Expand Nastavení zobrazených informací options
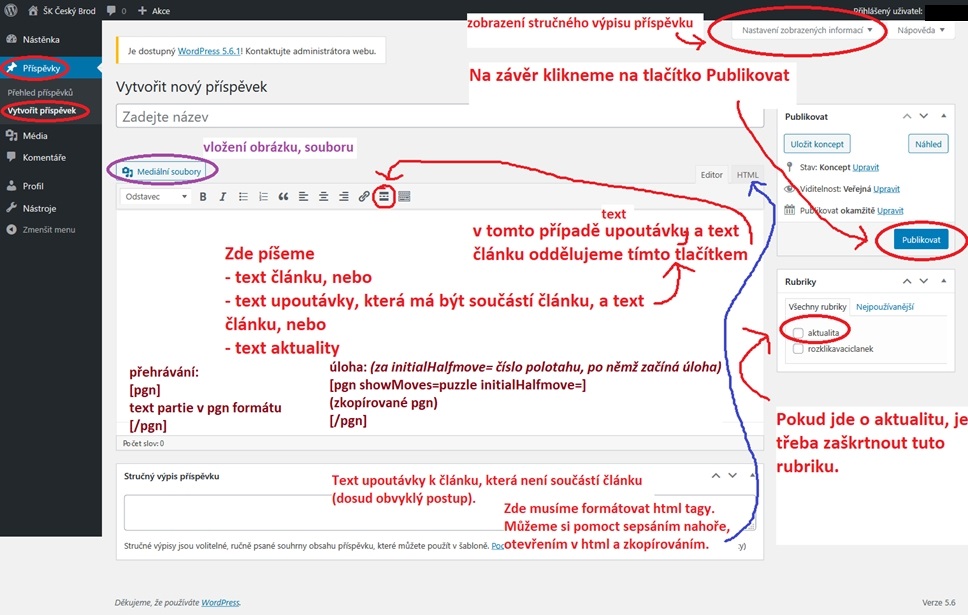The height and width of the screenshot is (615, 968). [x=807, y=30]
